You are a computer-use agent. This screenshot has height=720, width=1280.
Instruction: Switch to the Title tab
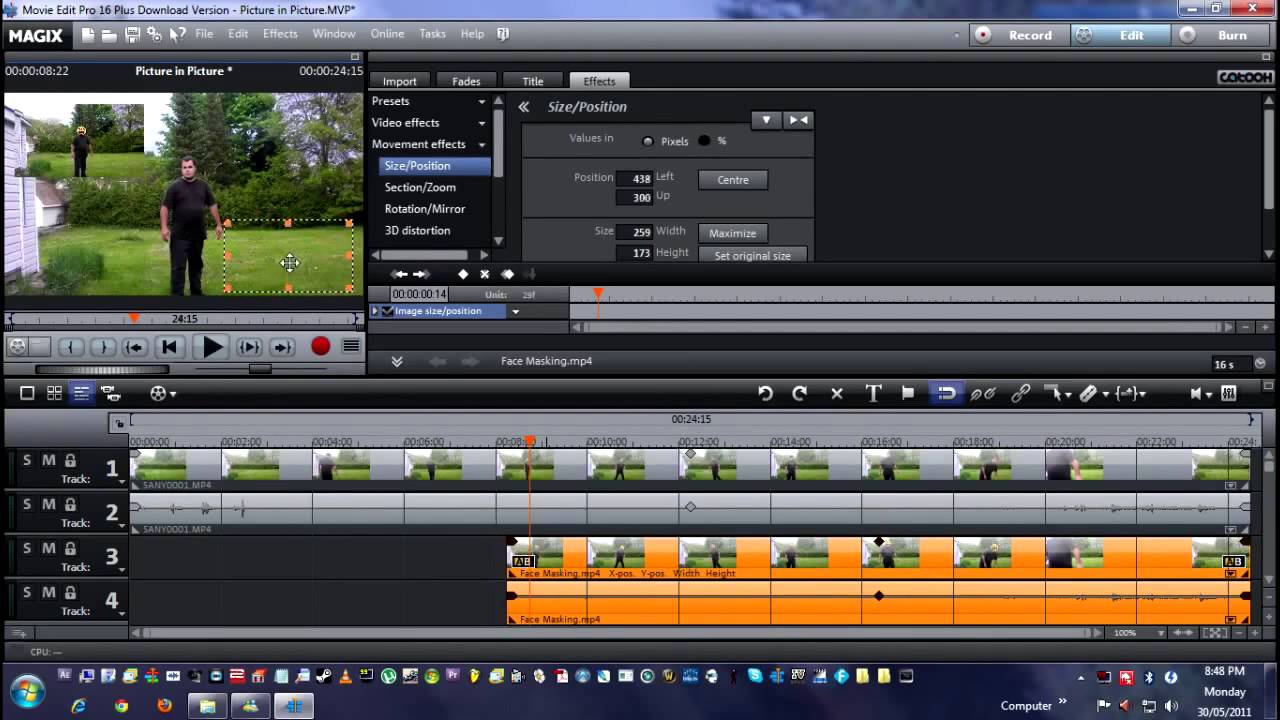pyautogui.click(x=532, y=81)
